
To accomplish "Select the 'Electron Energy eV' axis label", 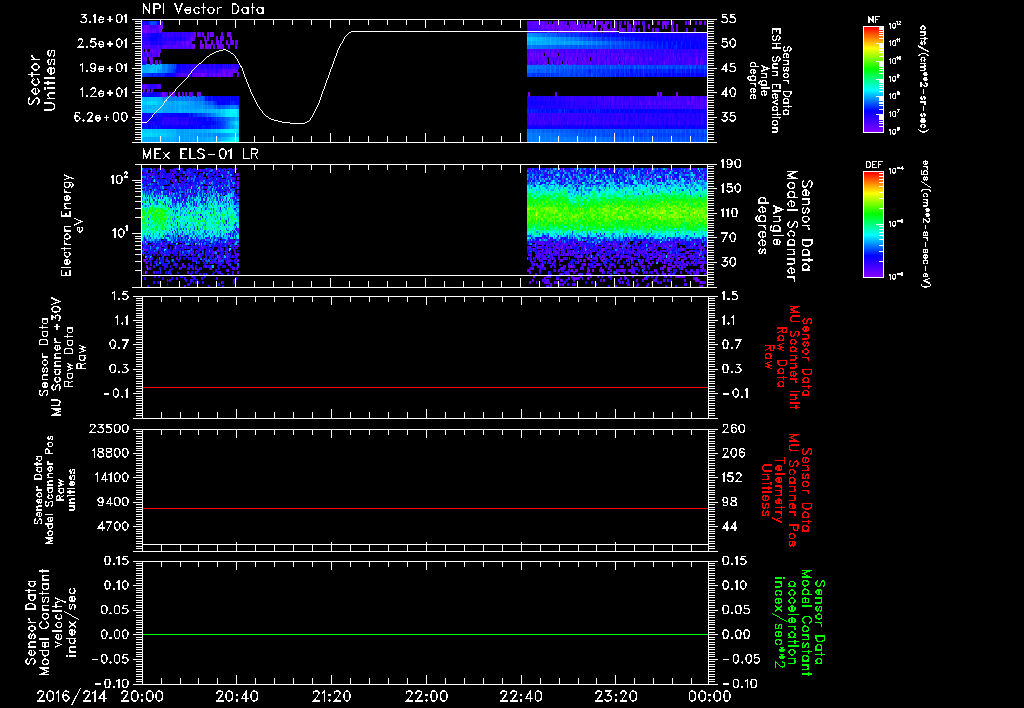I will [x=72, y=225].
